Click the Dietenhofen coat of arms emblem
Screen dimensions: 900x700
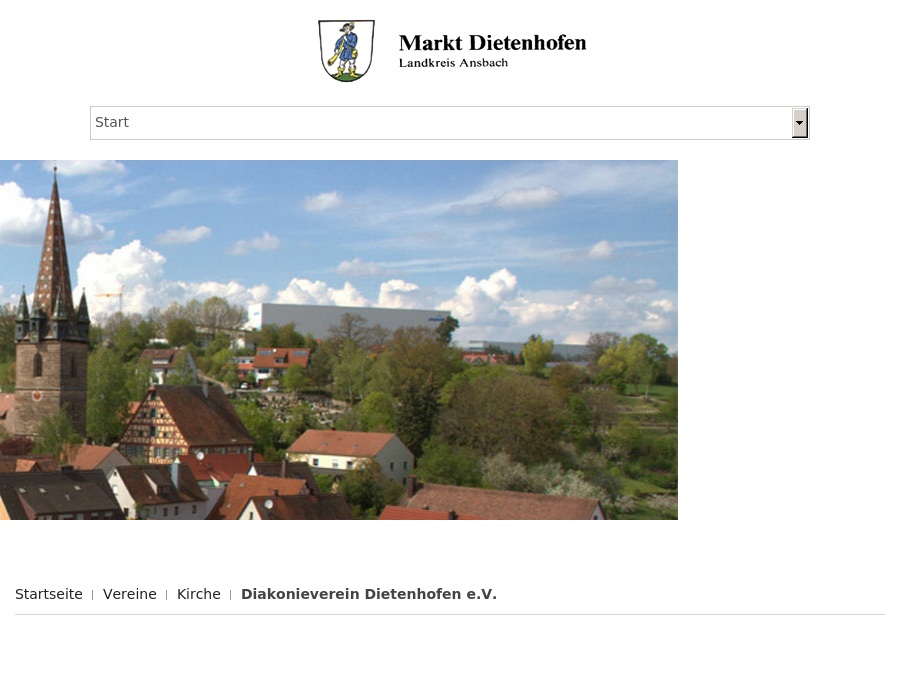point(345,50)
